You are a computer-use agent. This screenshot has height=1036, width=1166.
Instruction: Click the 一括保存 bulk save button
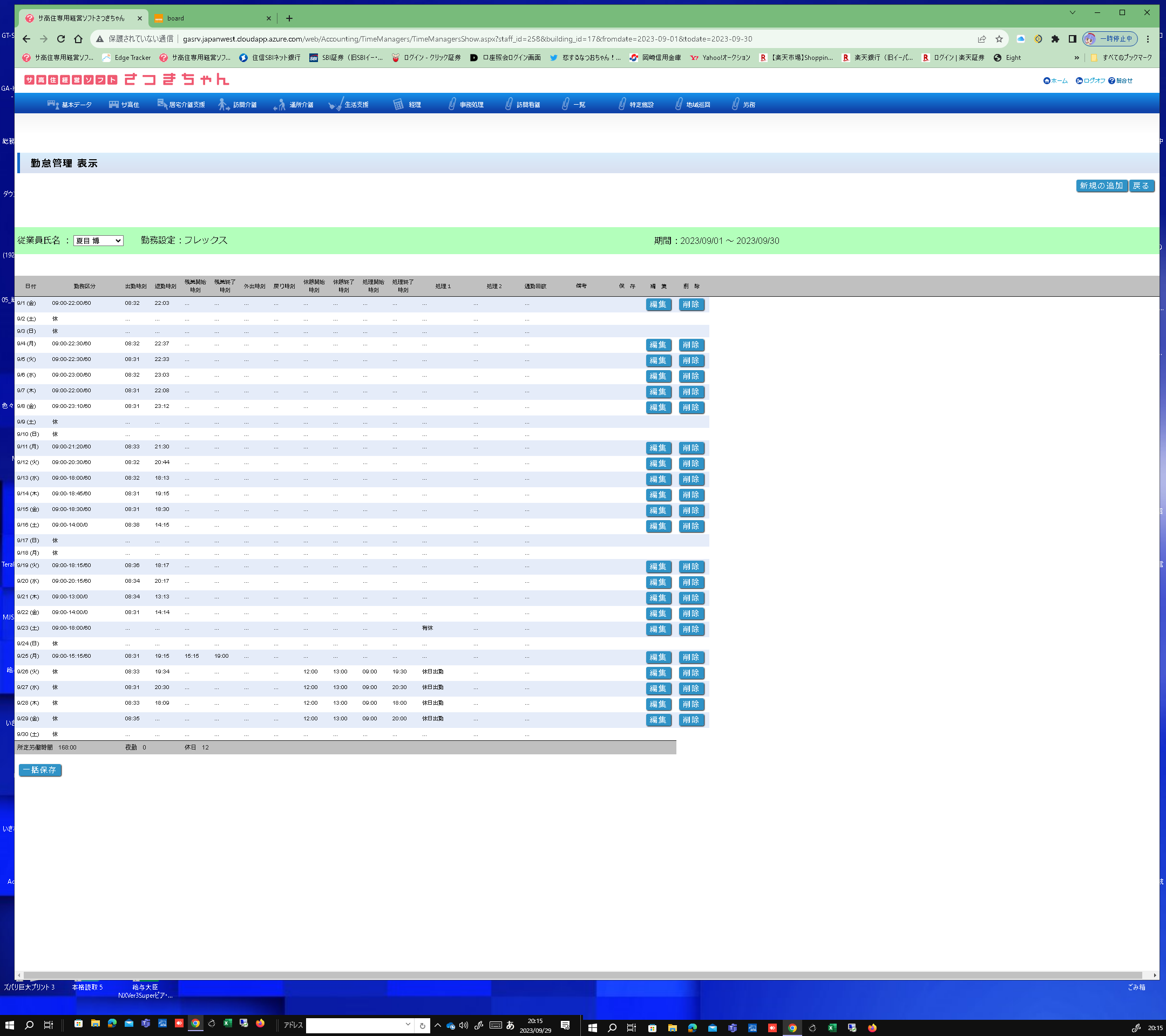coord(40,770)
